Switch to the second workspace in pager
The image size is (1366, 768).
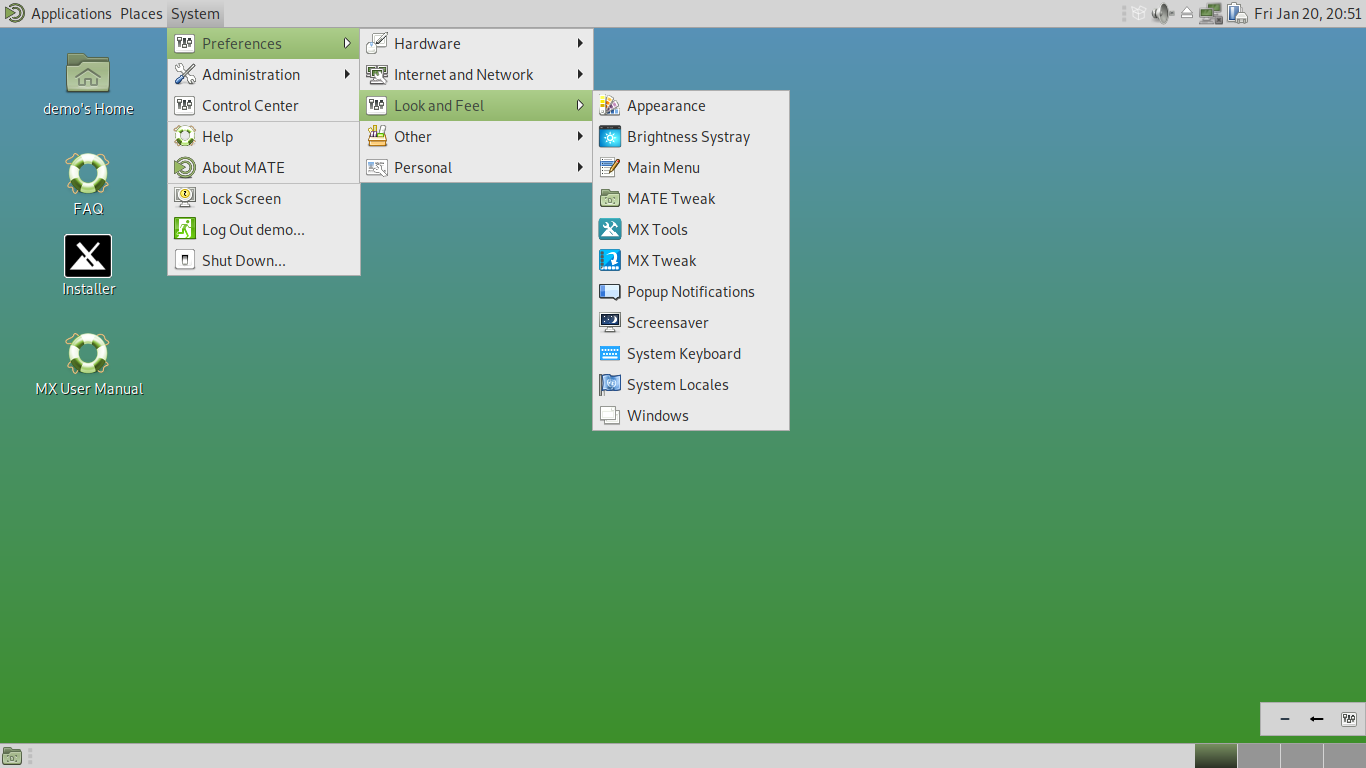pos(1258,756)
